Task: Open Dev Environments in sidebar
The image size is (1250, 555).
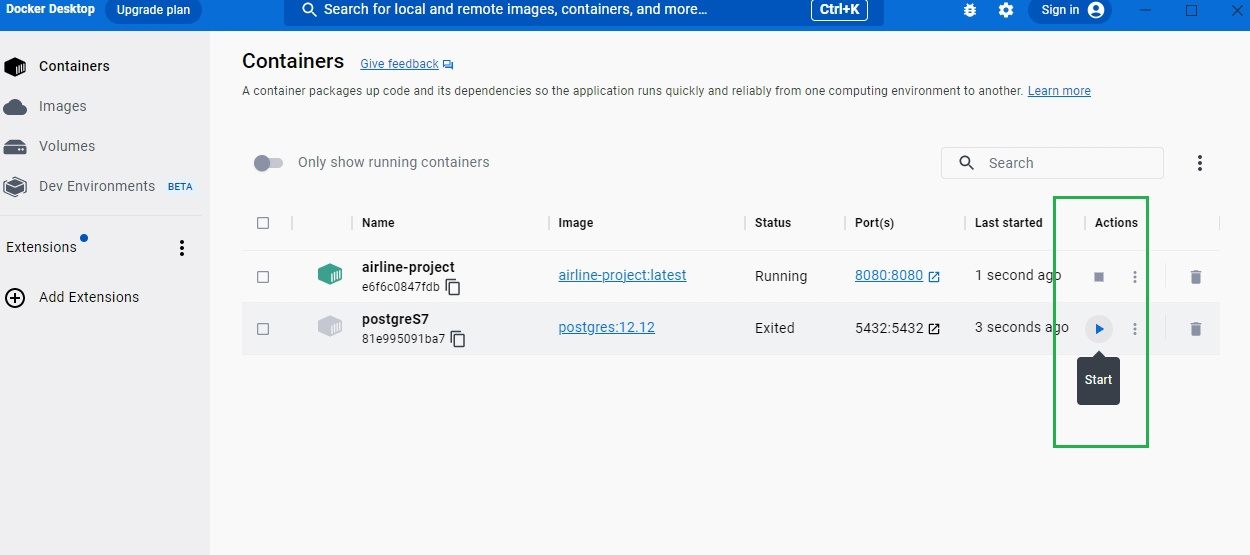Action: 97,186
